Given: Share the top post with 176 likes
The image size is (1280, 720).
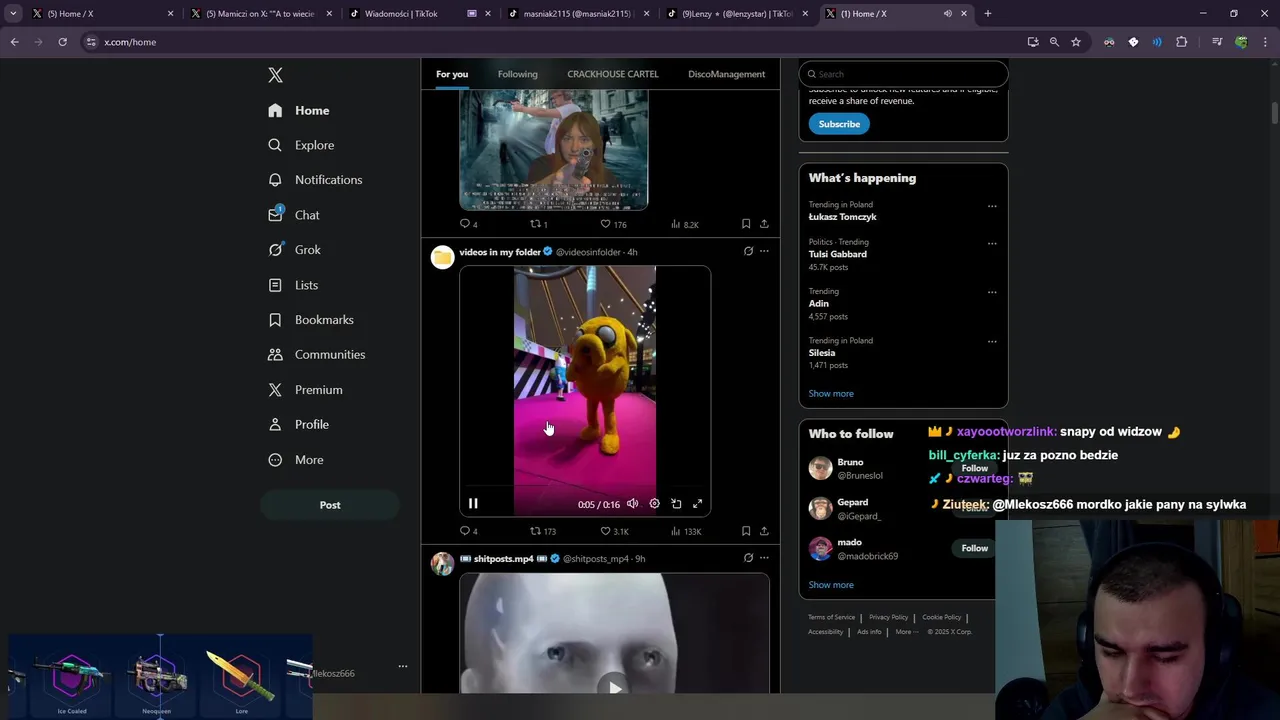Looking at the screenshot, I should (764, 224).
